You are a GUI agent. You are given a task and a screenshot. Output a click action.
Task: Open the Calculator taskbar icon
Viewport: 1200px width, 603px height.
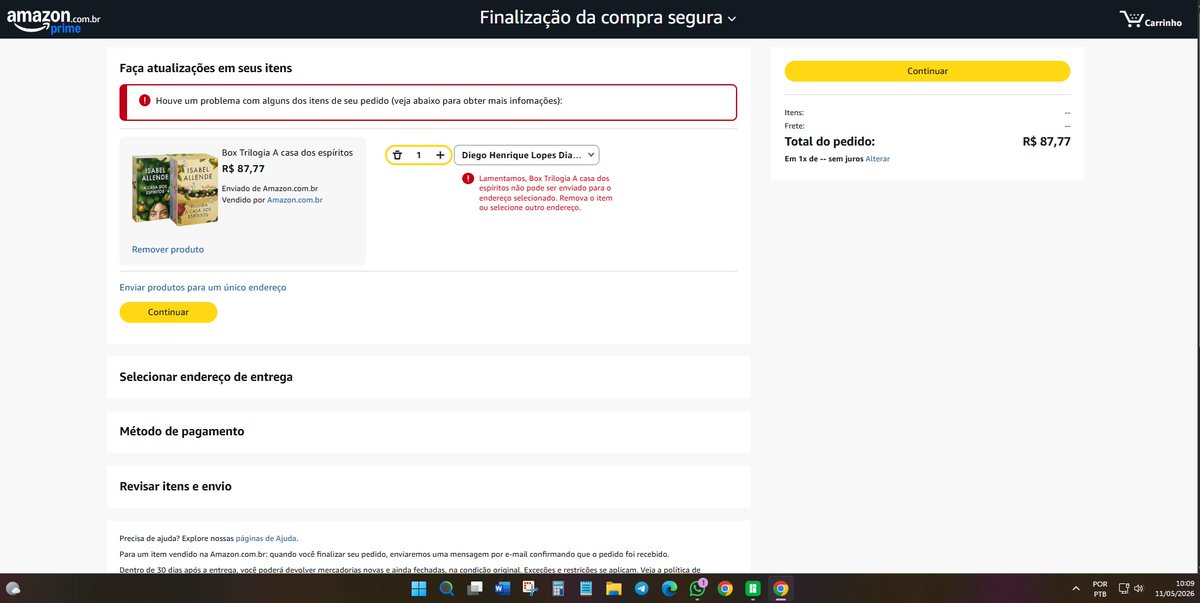tap(558, 588)
